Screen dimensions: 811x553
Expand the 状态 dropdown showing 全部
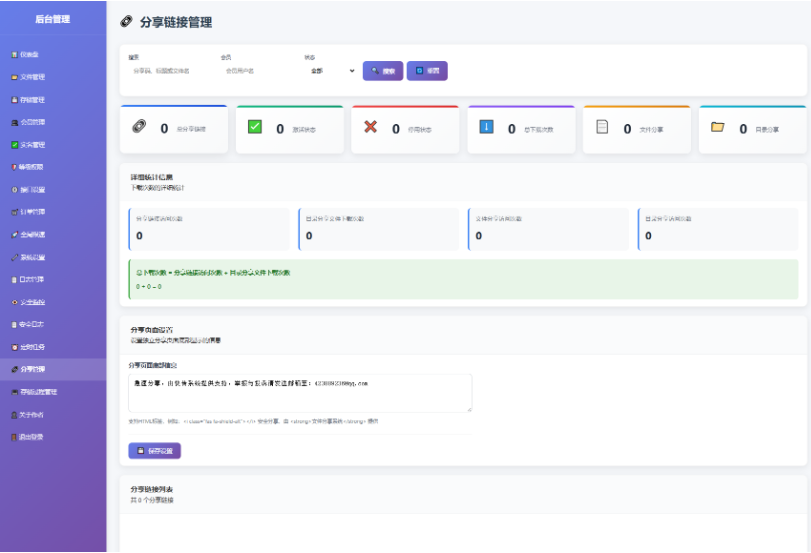tap(330, 71)
